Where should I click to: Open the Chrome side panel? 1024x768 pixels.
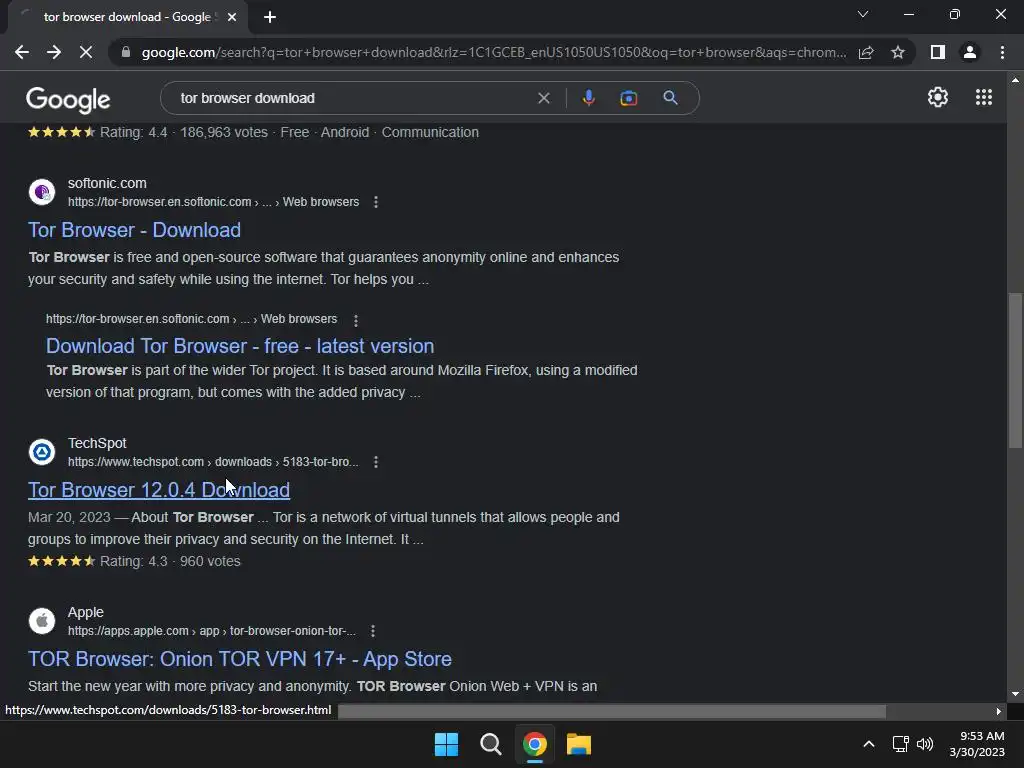pos(938,52)
